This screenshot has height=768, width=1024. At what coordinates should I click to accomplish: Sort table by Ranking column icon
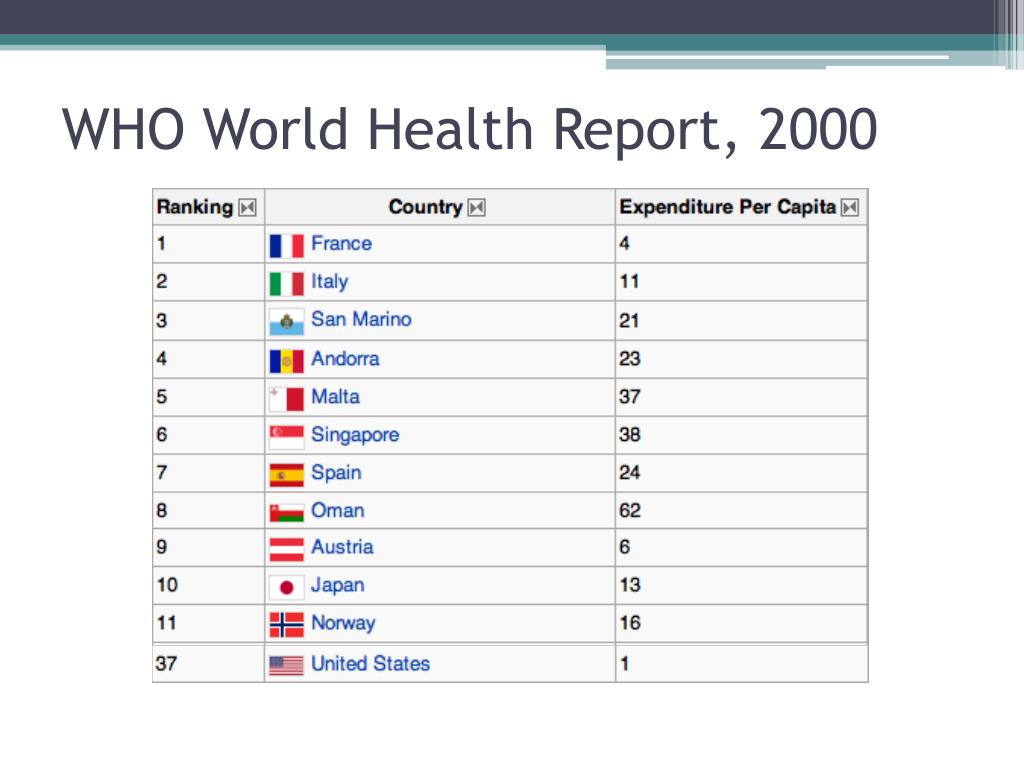tap(248, 208)
